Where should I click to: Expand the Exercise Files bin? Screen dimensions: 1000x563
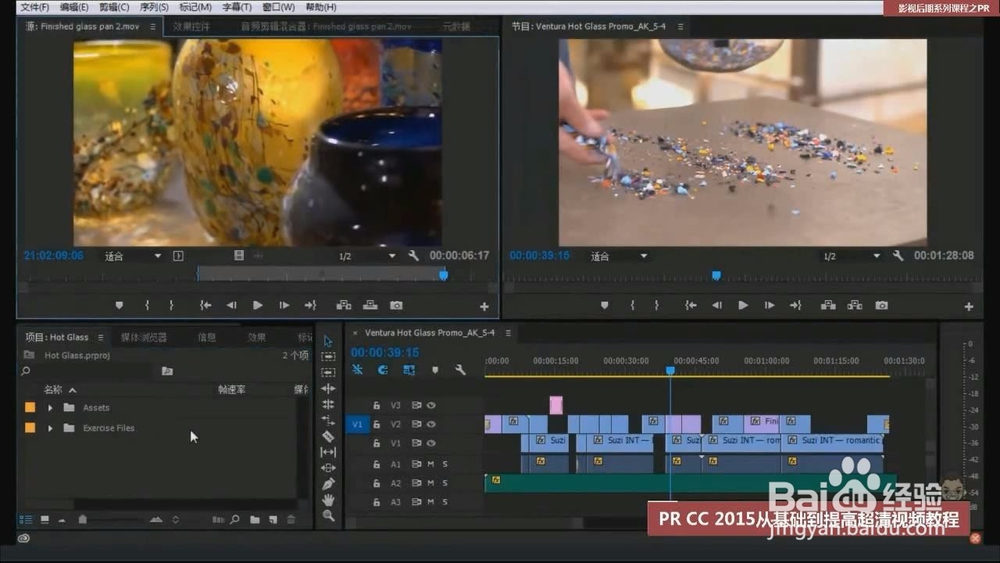click(50, 428)
